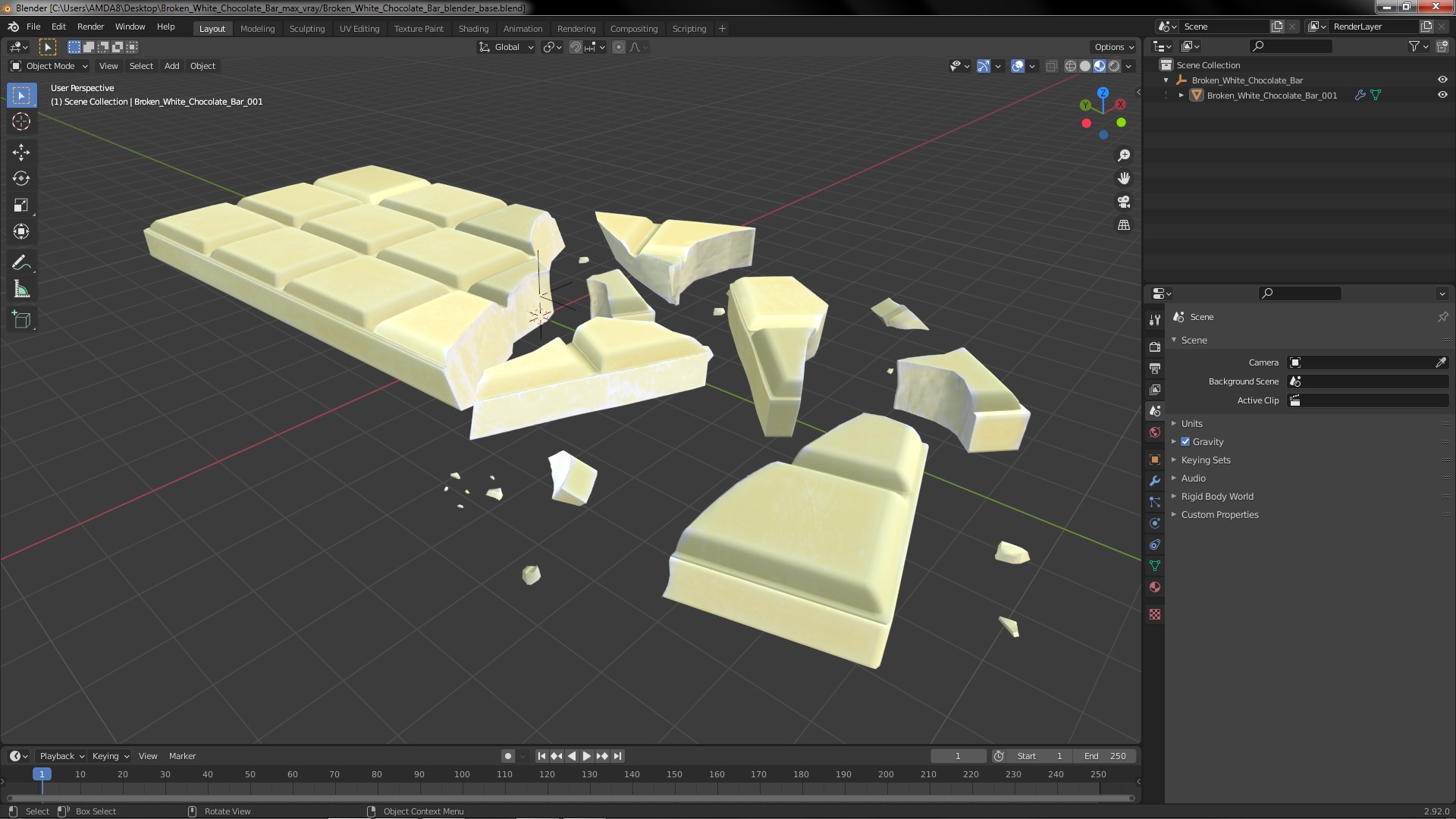Switch to solid shading
The image size is (1456, 819).
[1085, 66]
